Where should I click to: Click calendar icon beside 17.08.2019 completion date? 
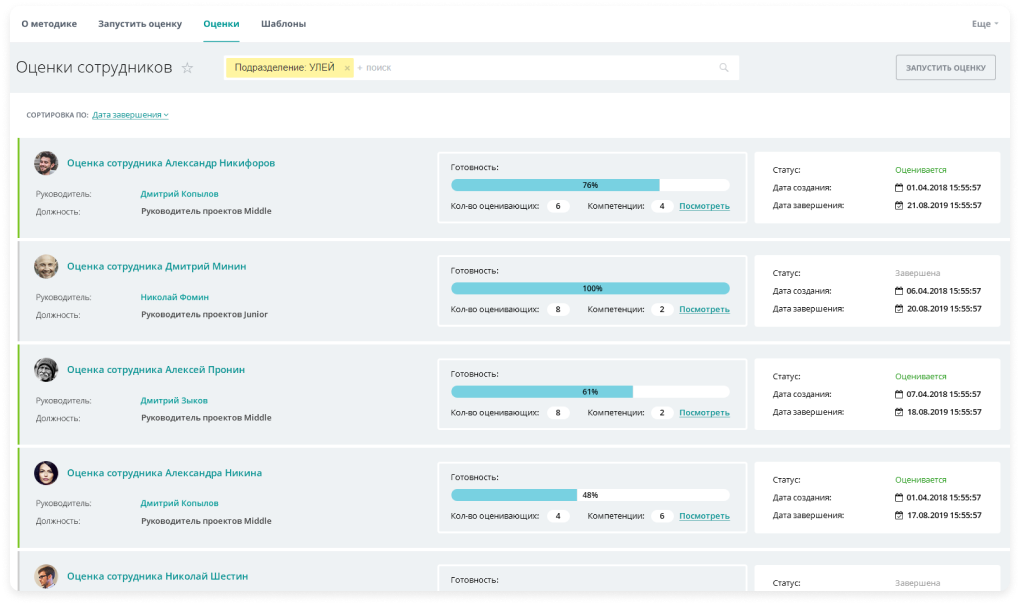click(899, 516)
